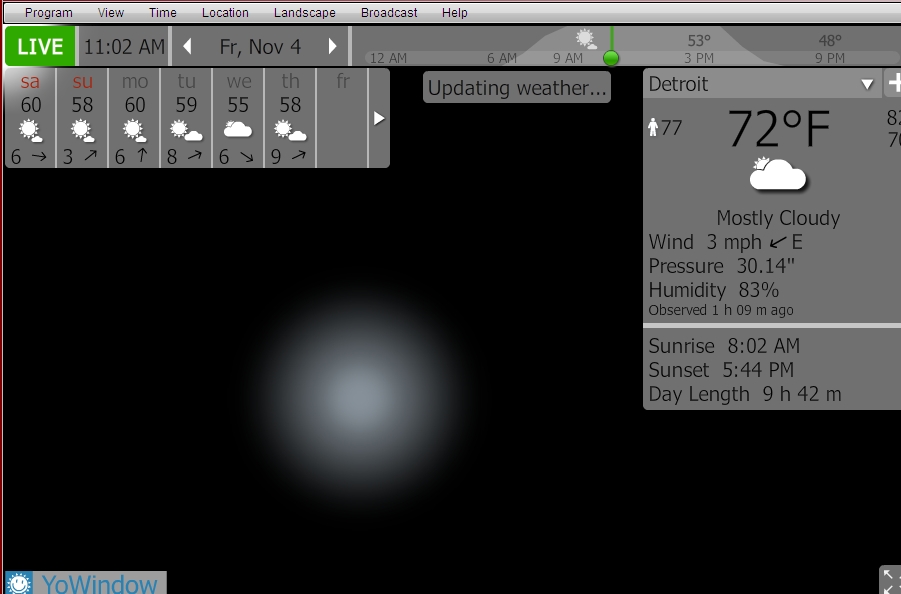Click the green time slider handle
901x594 pixels.
click(611, 58)
